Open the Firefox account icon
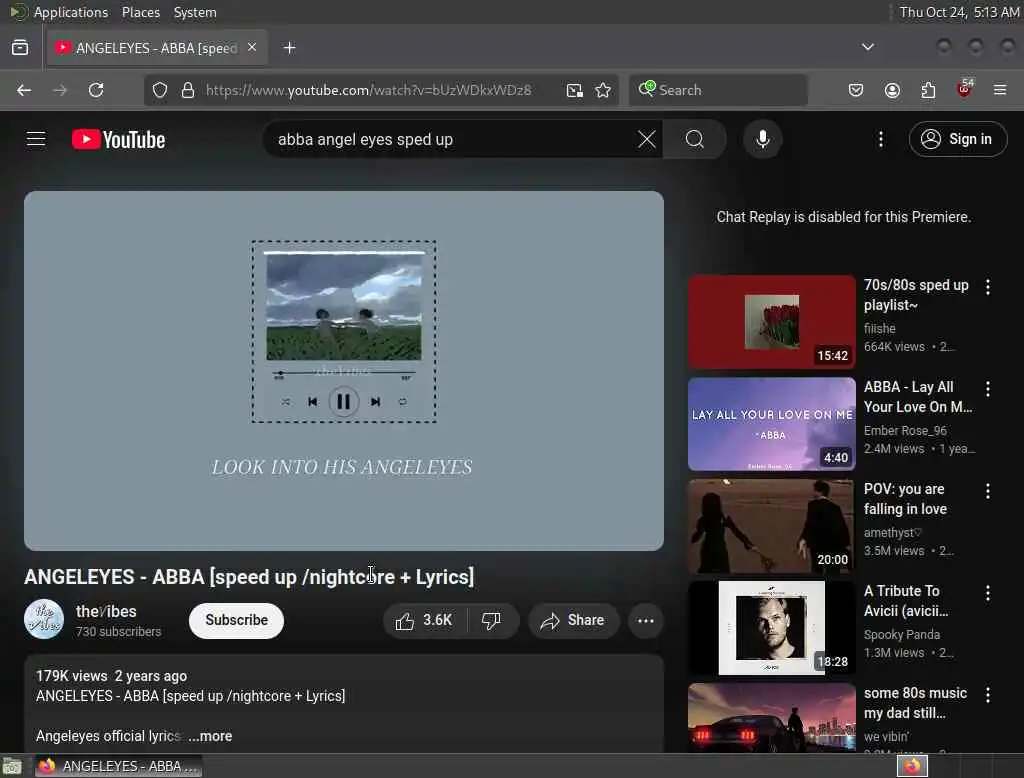 pyautogui.click(x=892, y=90)
